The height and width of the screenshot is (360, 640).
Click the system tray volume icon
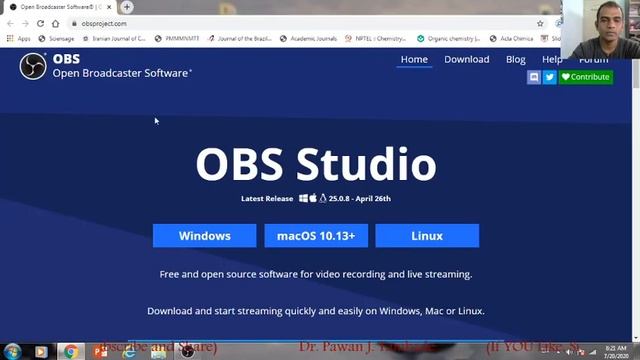tap(569, 352)
